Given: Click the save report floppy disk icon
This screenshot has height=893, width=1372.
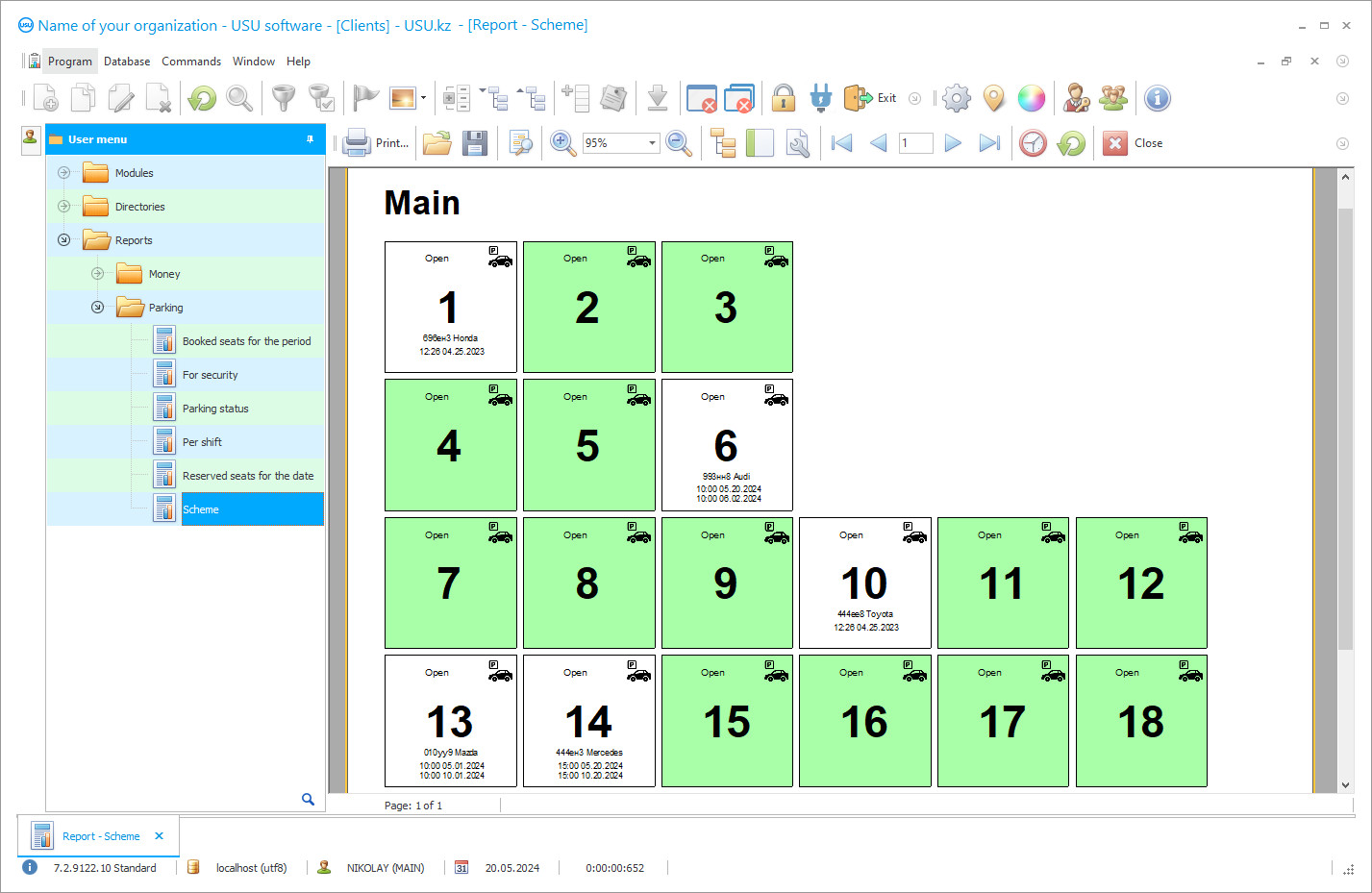Looking at the screenshot, I should coord(475,143).
